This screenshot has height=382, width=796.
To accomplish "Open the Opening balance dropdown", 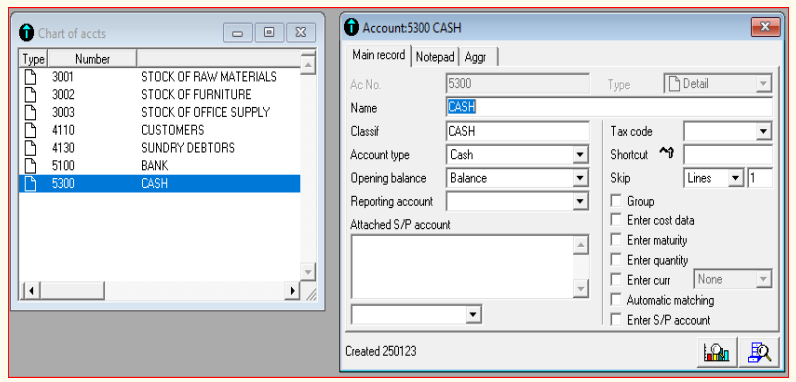I will [580, 178].
